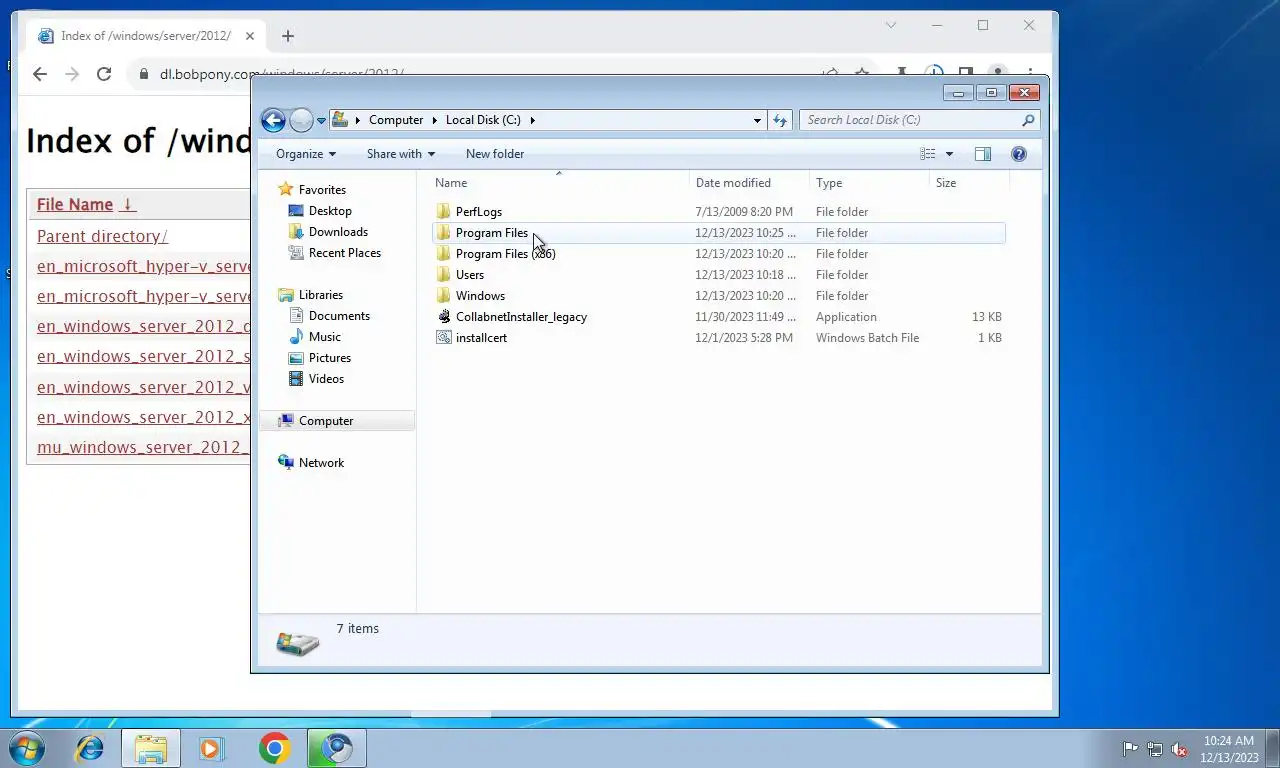
Task: Click the installcert file icon
Action: pos(444,338)
